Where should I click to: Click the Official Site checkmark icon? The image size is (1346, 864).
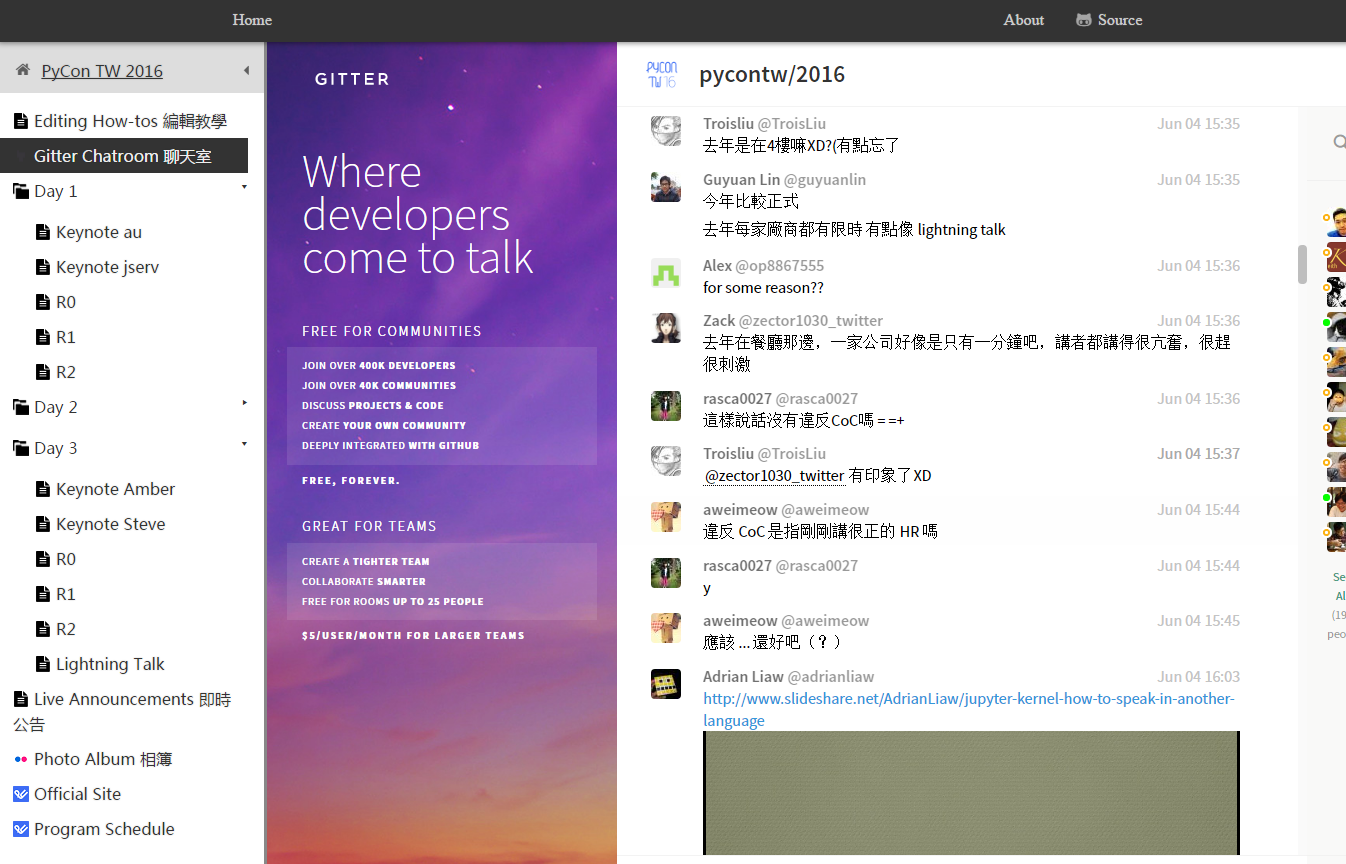(20, 794)
